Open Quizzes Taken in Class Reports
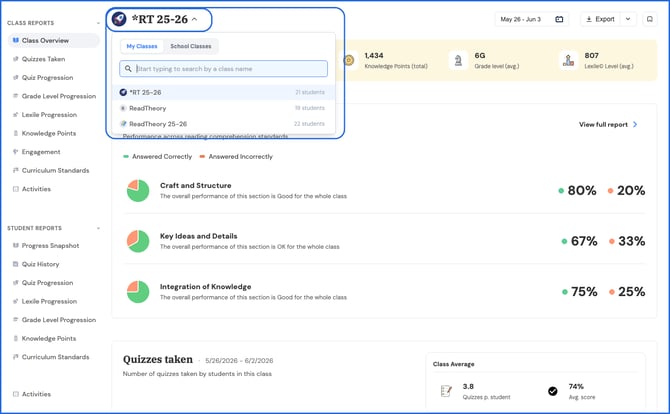 click(43, 59)
